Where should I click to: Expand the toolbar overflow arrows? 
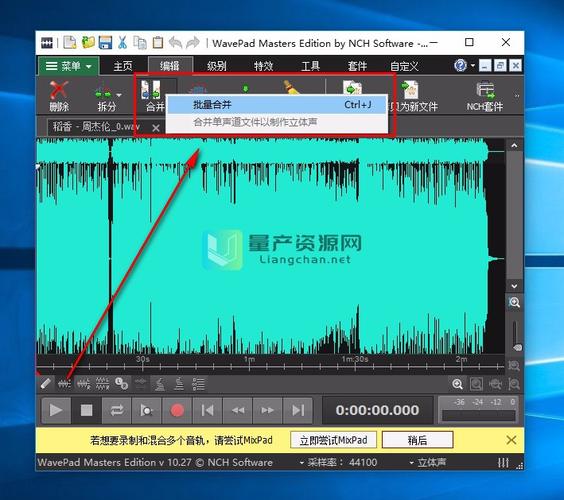pyautogui.click(x=517, y=96)
